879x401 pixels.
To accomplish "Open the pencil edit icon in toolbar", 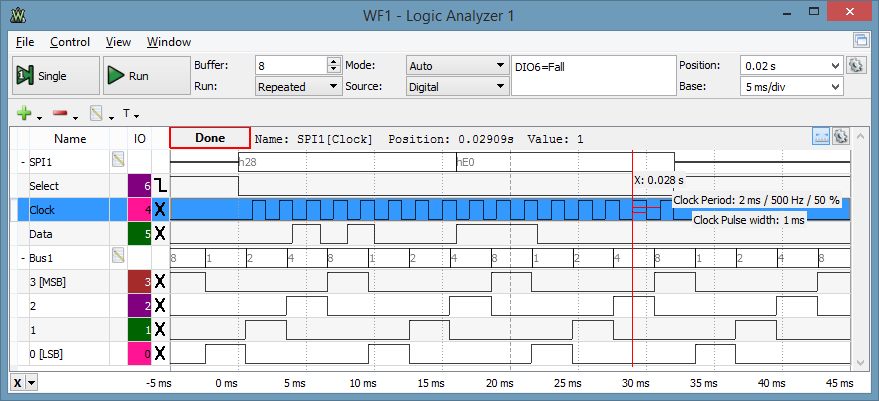I will (x=96, y=114).
